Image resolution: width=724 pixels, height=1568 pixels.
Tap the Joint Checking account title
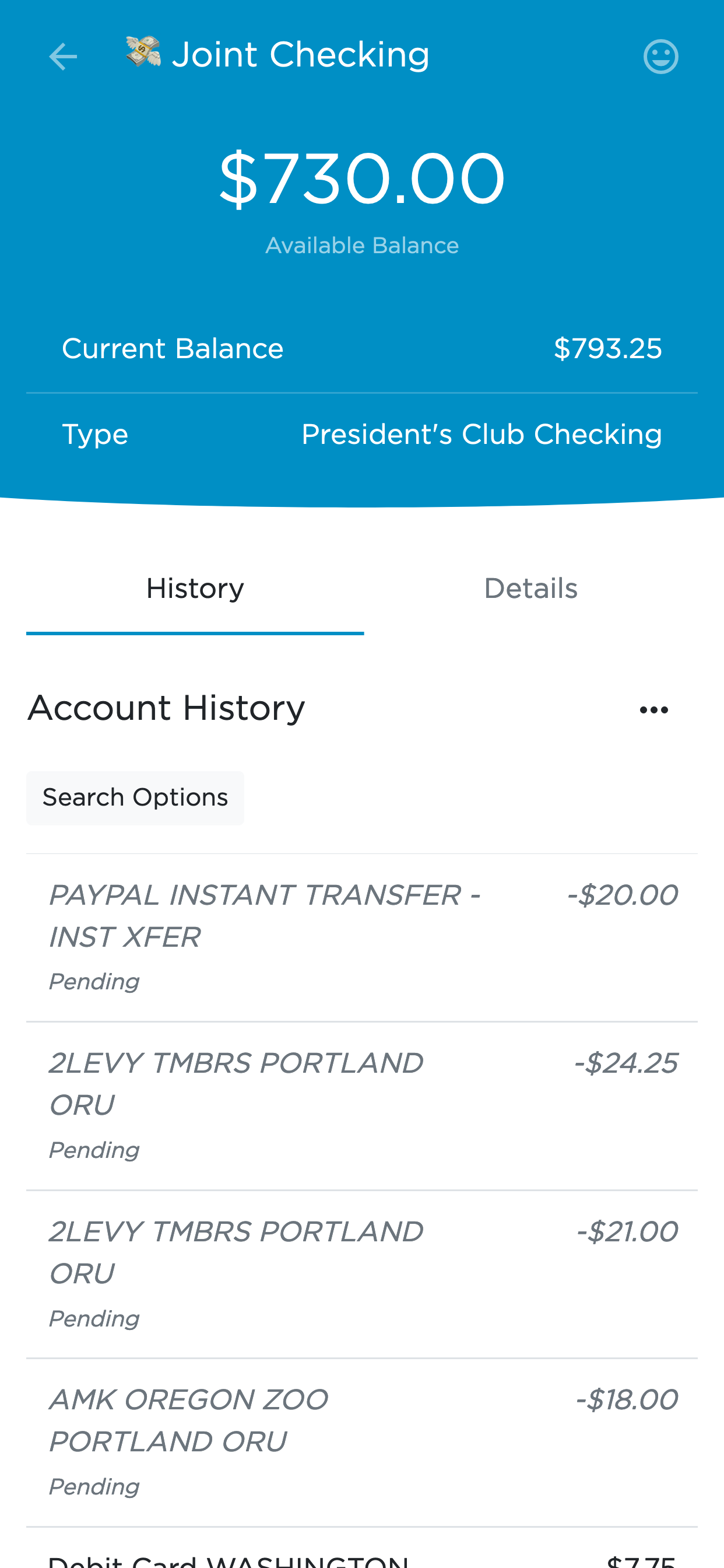(301, 55)
